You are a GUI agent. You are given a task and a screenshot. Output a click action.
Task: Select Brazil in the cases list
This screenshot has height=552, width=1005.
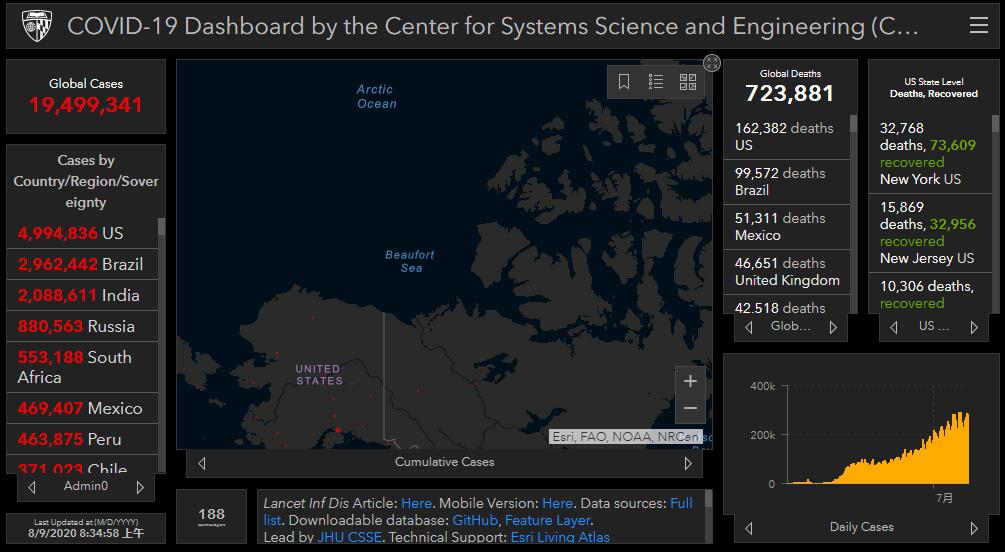(80, 264)
